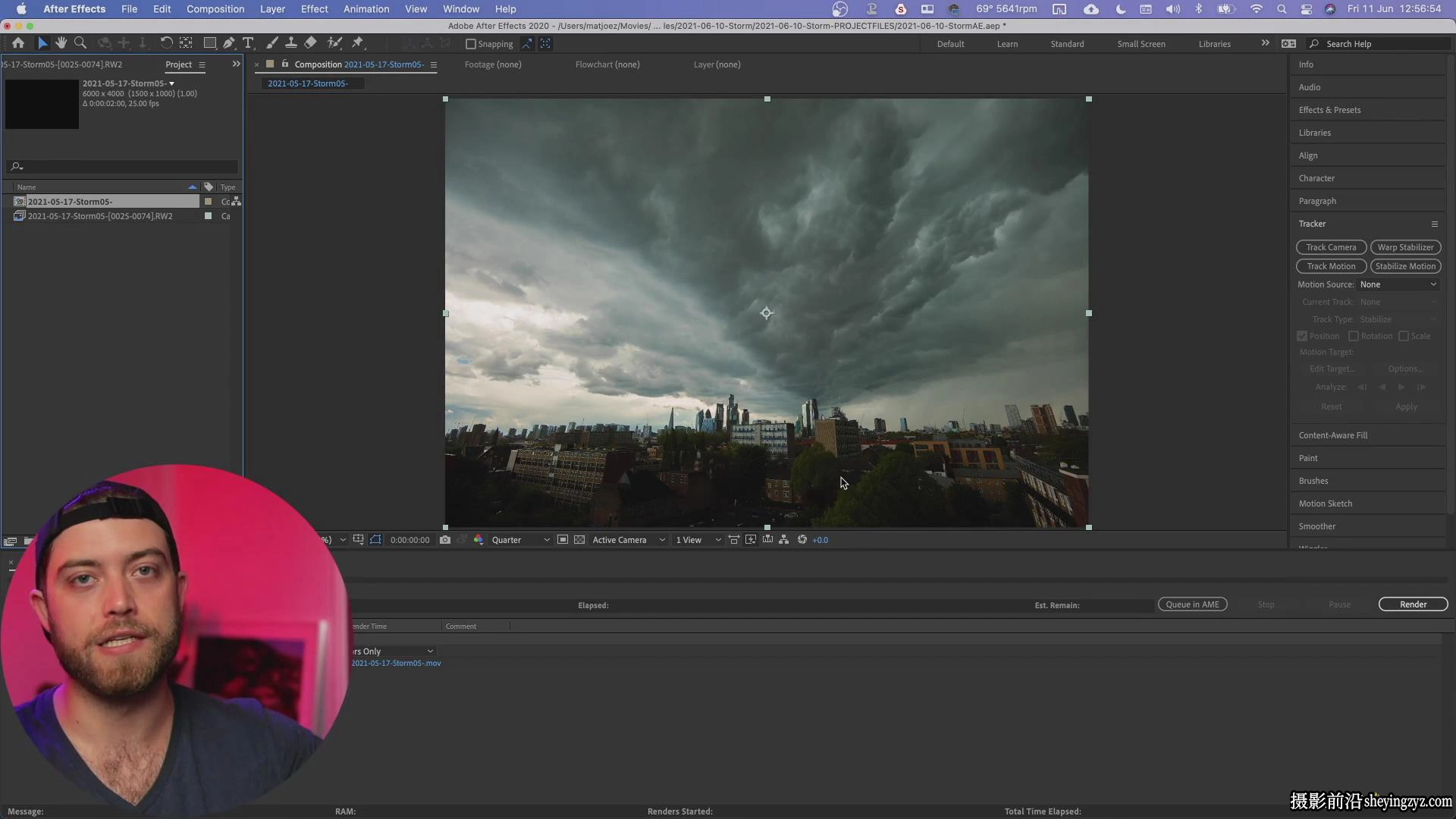The image size is (1456, 819).
Task: Toggle the Position checkbox in Tracker
Action: [1302, 336]
